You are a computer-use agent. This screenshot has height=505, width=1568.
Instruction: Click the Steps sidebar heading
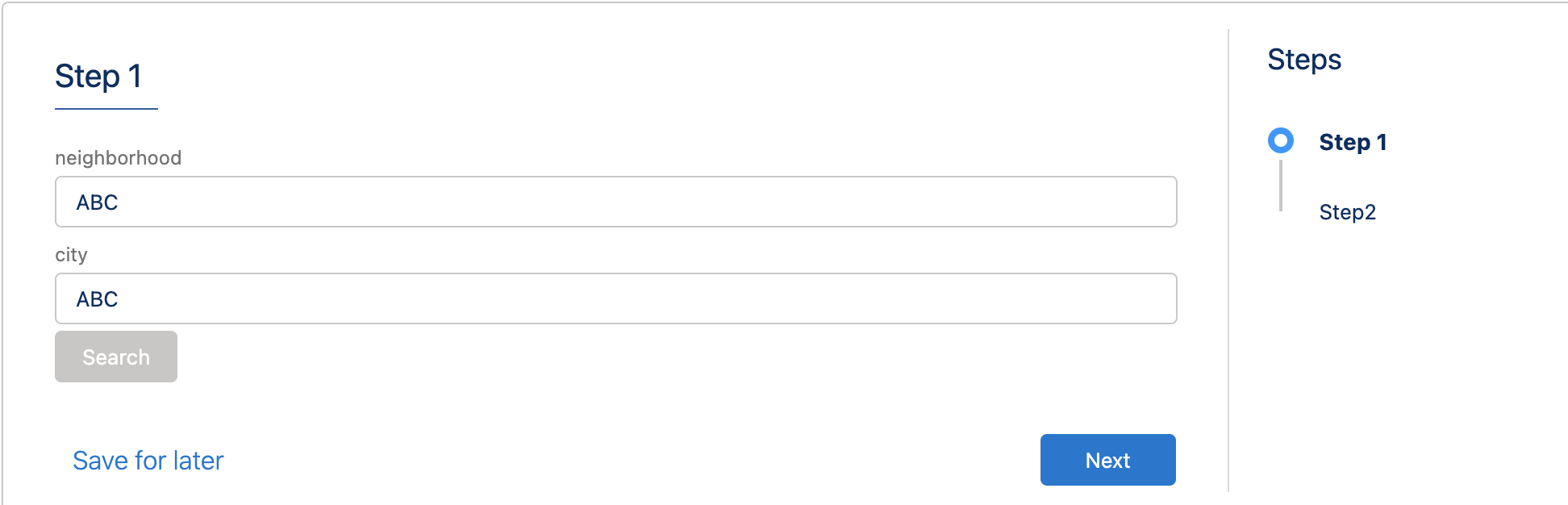1303,60
